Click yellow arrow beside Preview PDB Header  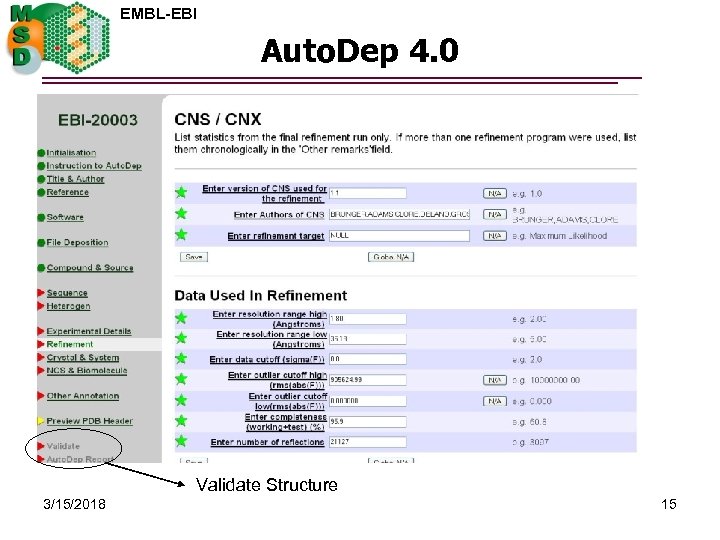[40, 421]
